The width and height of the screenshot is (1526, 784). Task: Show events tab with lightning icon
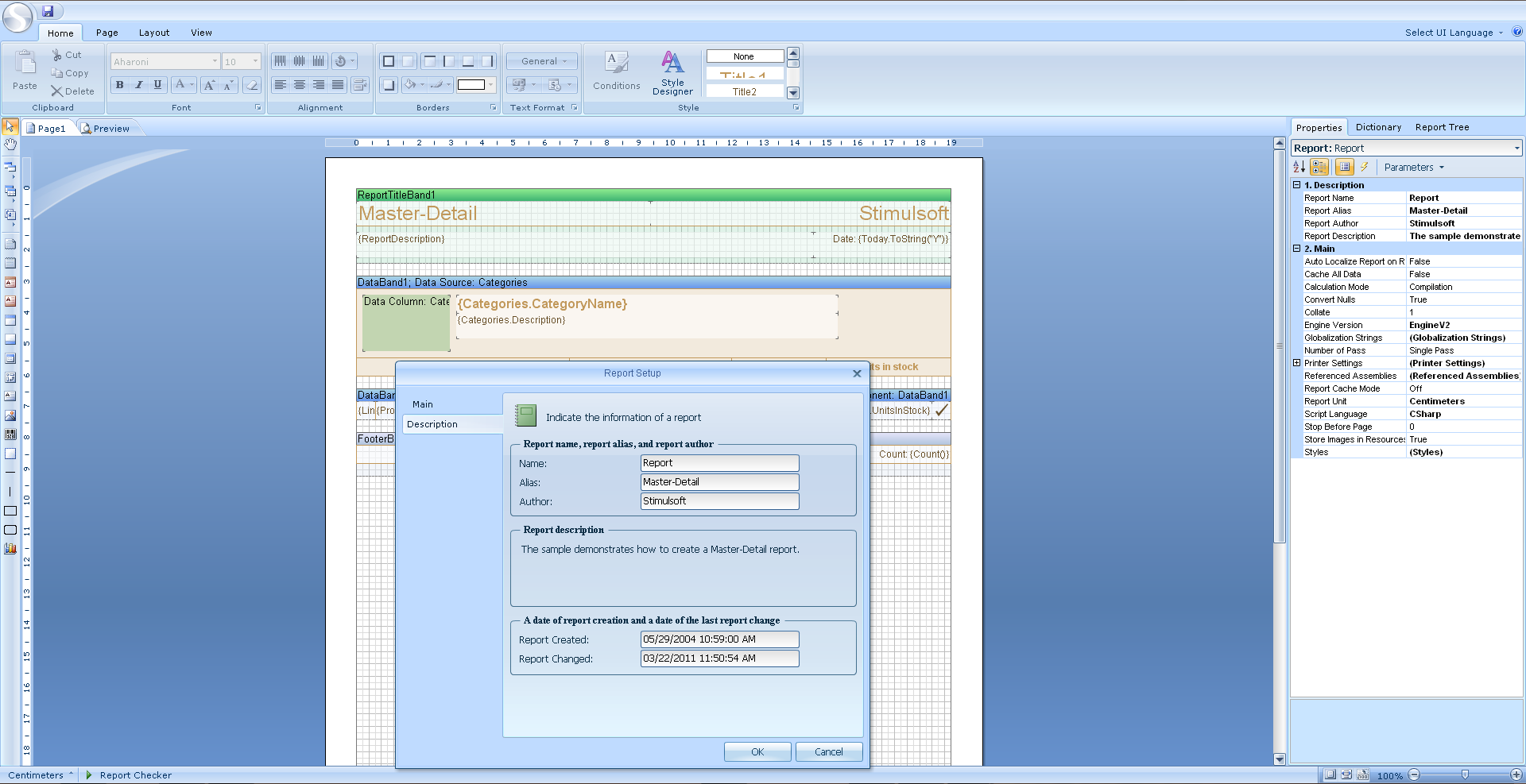pyautogui.click(x=1364, y=167)
